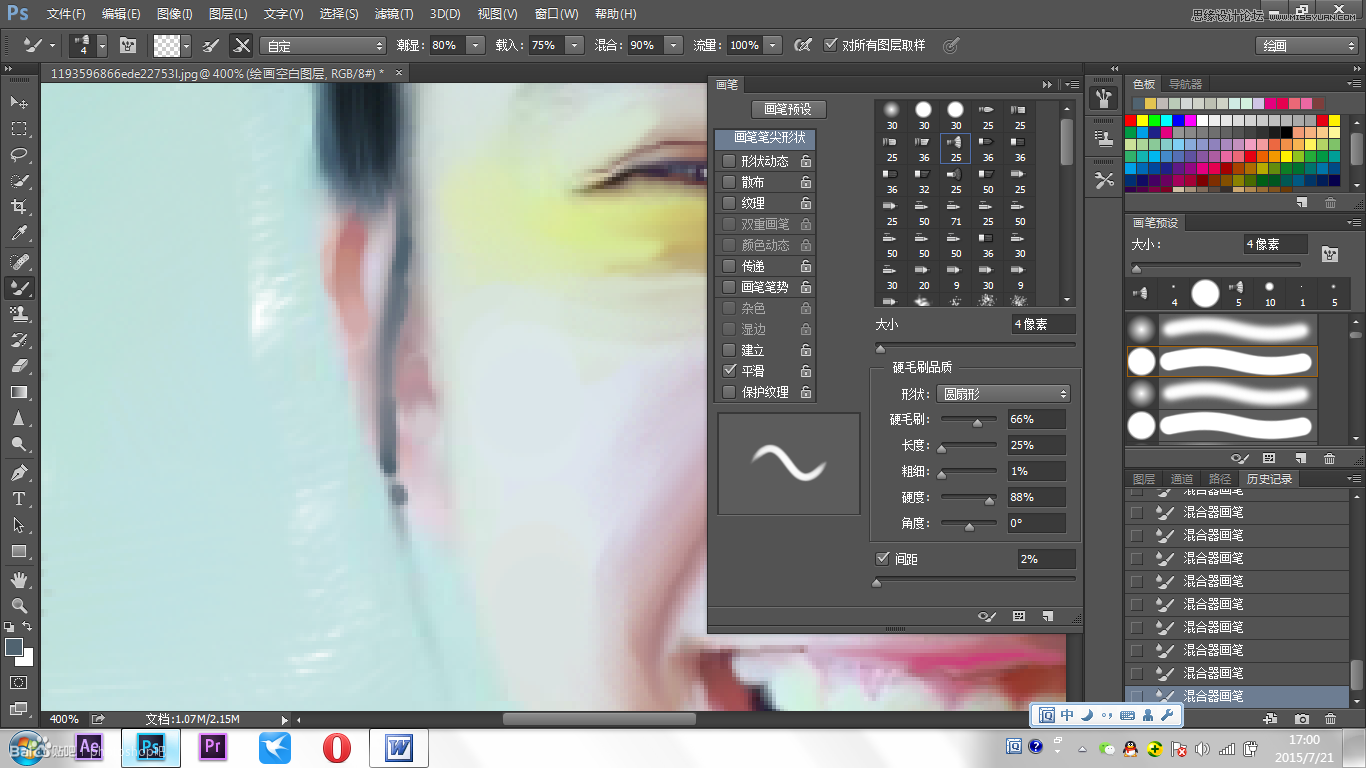Screen dimensions: 1366x768
Task: Select the Hand tool
Action: pos(18,578)
